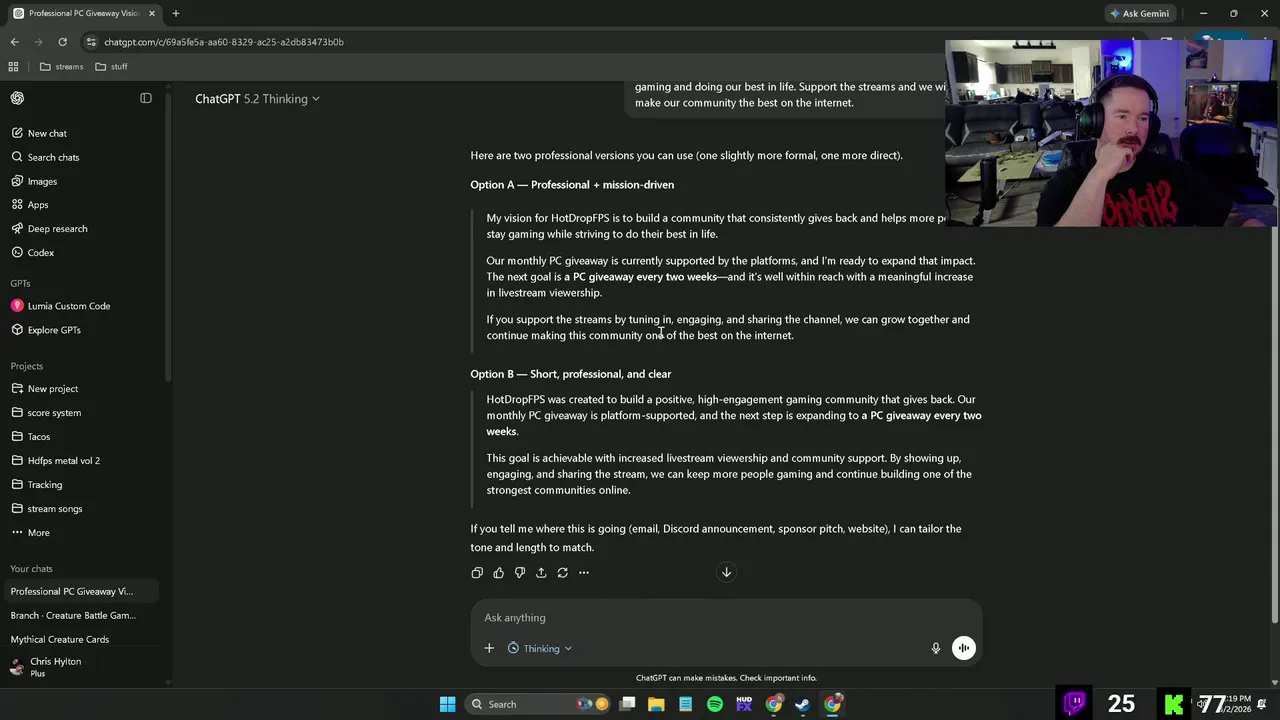Viewport: 1280px width, 720px height.
Task: Create a New project
Action: point(45,389)
